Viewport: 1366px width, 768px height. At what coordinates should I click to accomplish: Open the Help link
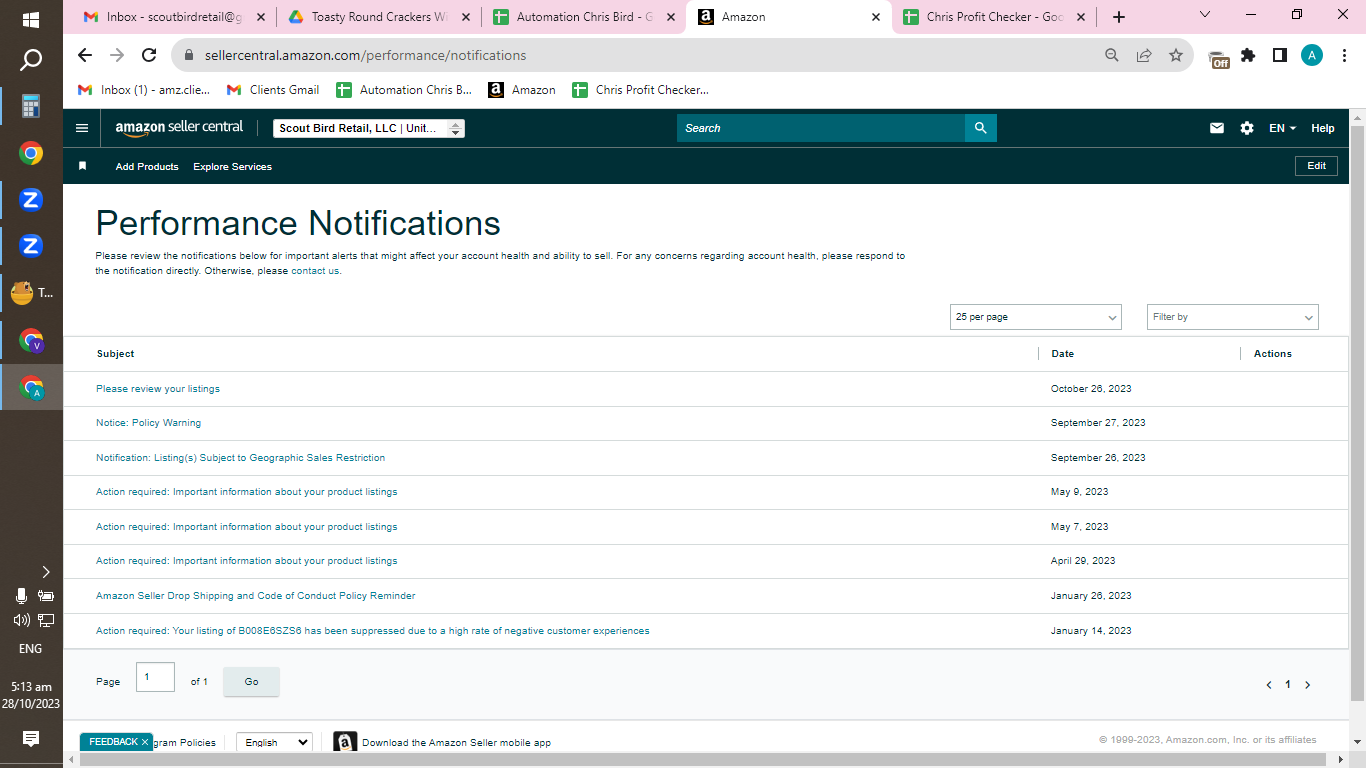(1322, 128)
